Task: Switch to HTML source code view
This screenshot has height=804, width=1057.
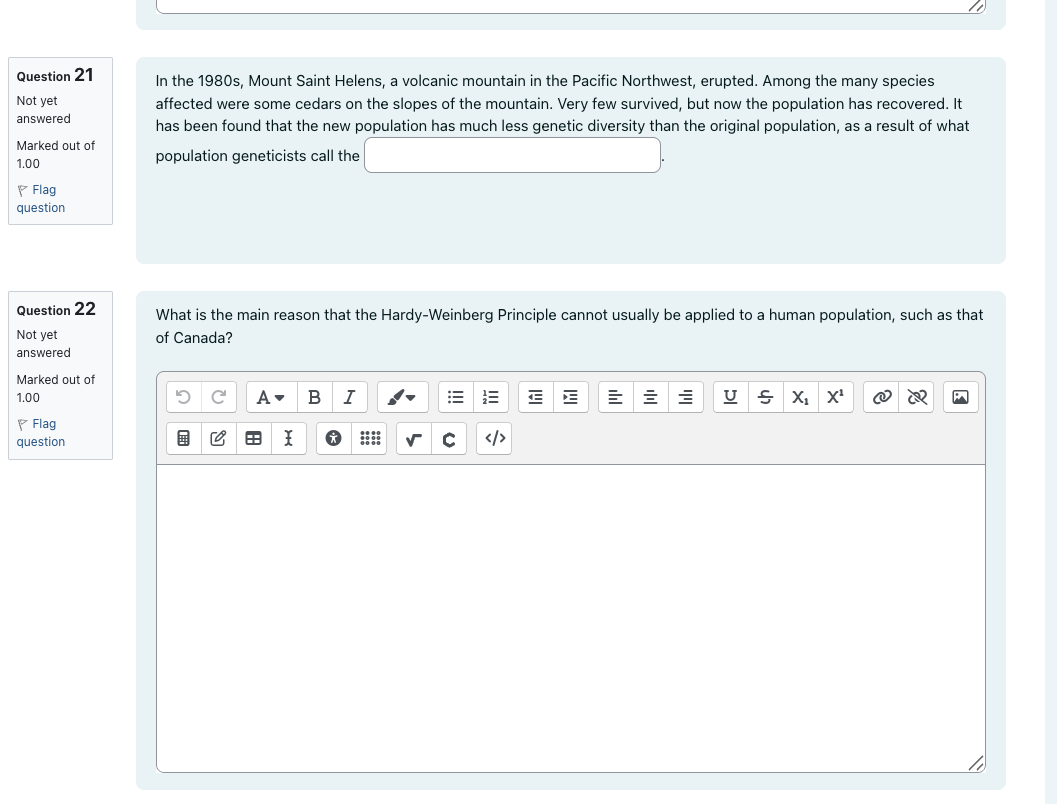Action: 494,439
